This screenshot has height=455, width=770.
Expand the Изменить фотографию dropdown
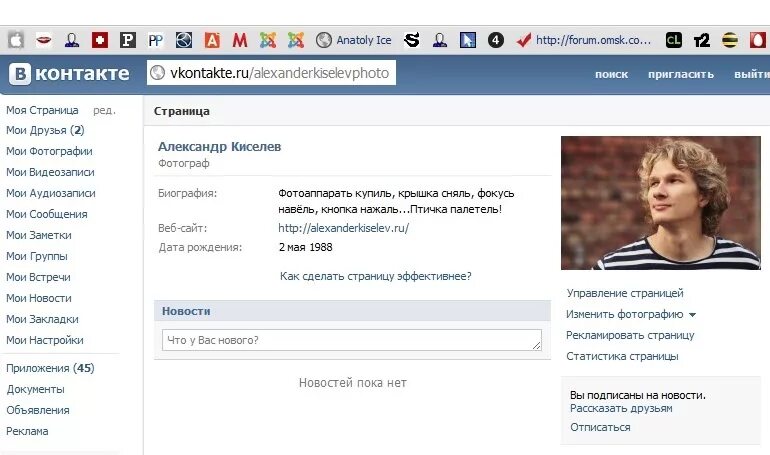(631, 314)
